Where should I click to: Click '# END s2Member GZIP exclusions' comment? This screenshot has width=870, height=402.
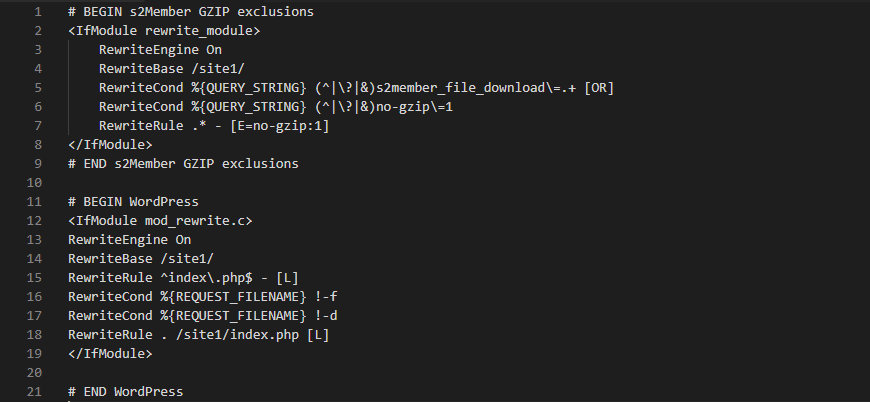184,164
